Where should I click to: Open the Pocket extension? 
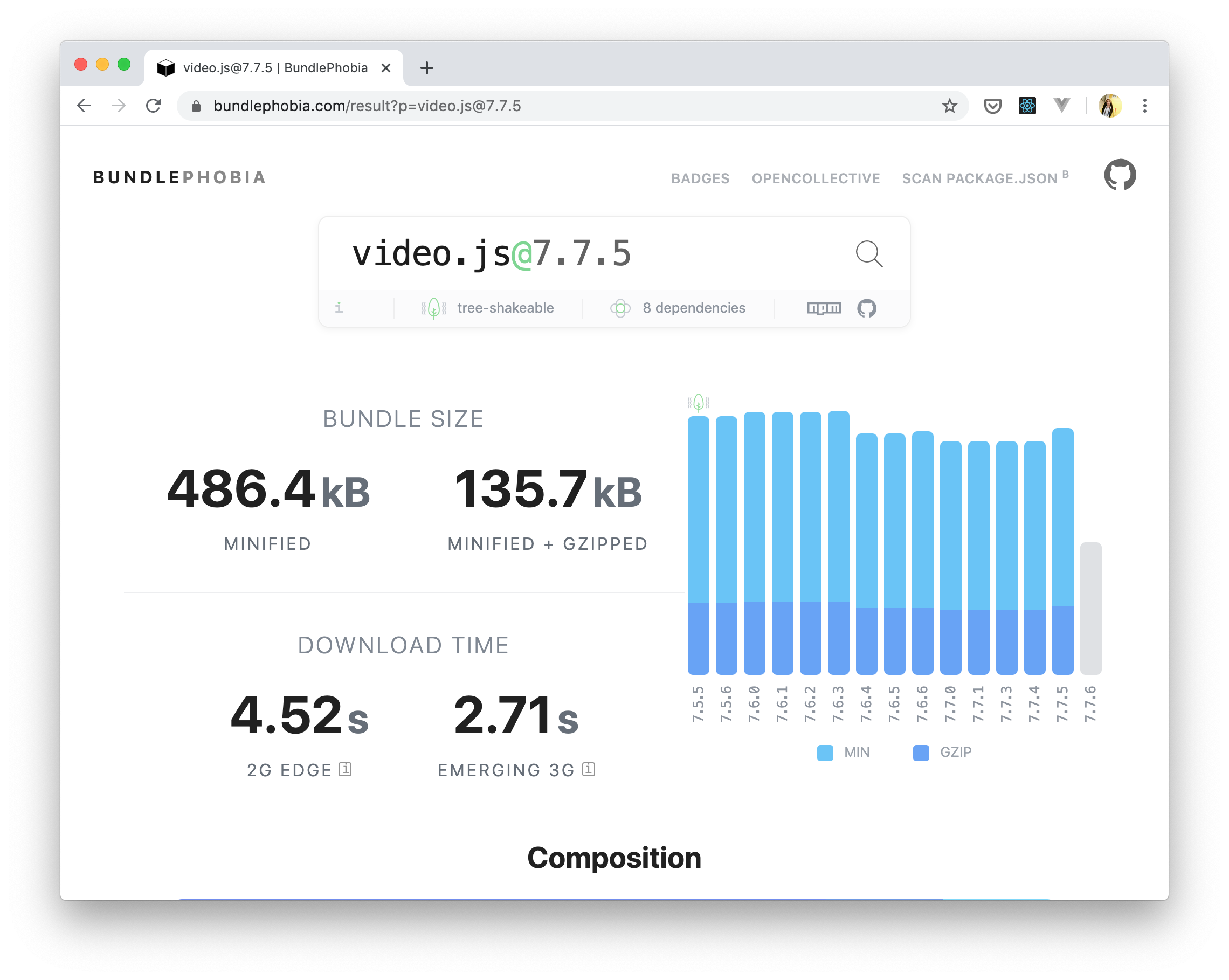(x=992, y=106)
